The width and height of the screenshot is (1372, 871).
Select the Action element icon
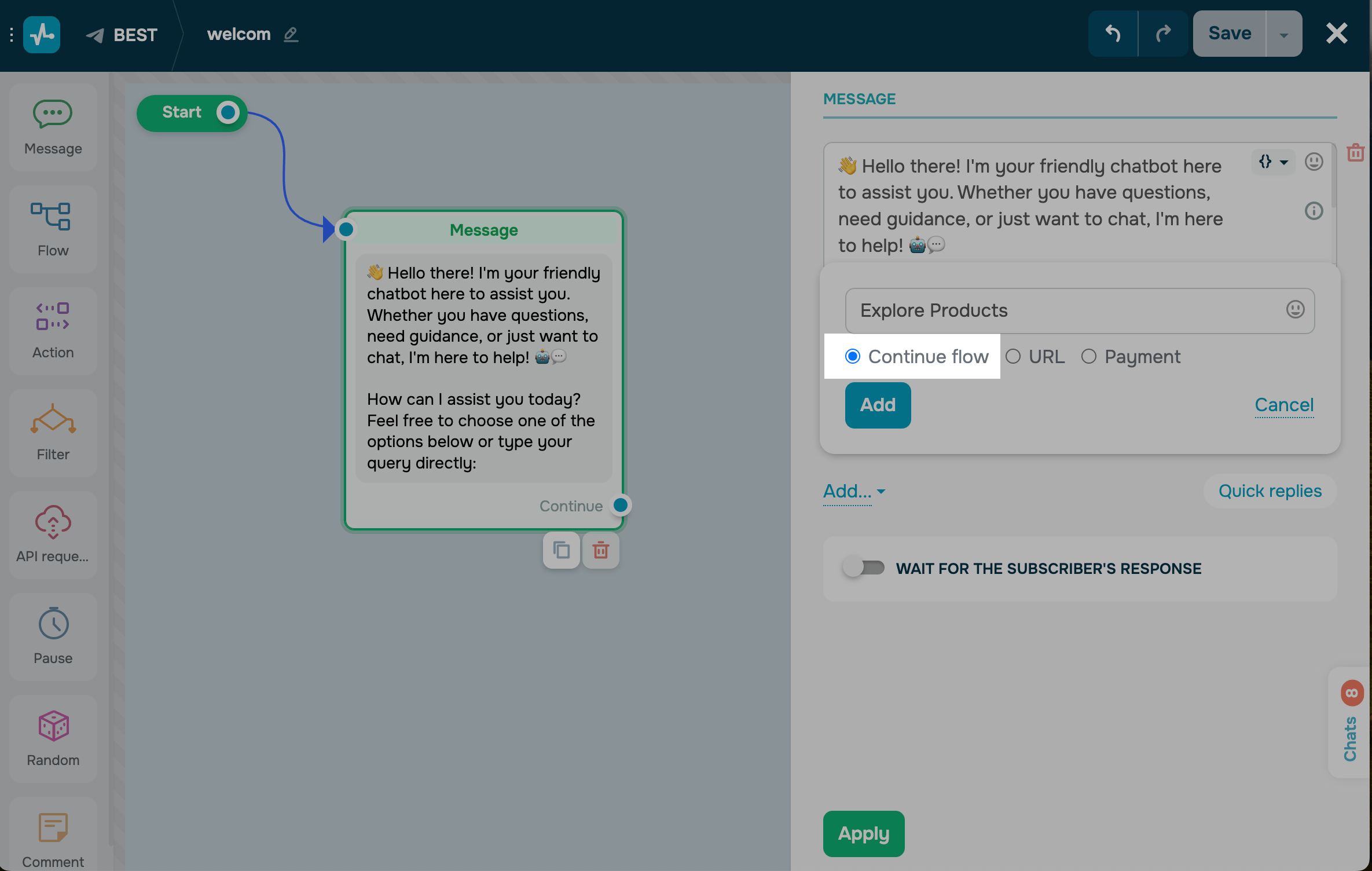tap(53, 317)
